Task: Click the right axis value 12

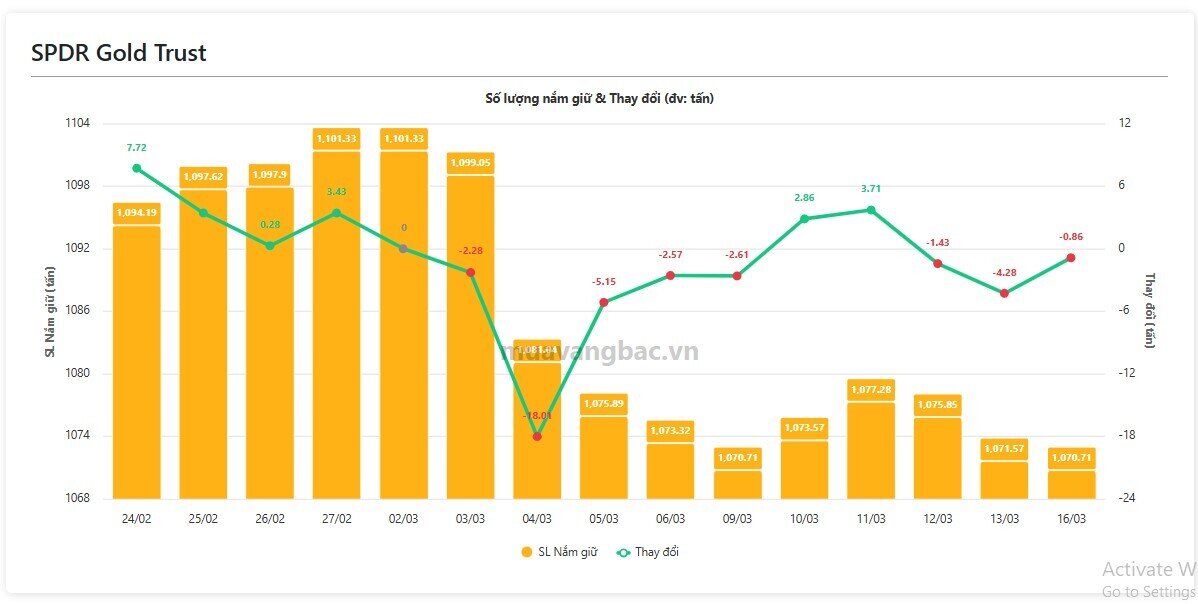Action: (1125, 123)
